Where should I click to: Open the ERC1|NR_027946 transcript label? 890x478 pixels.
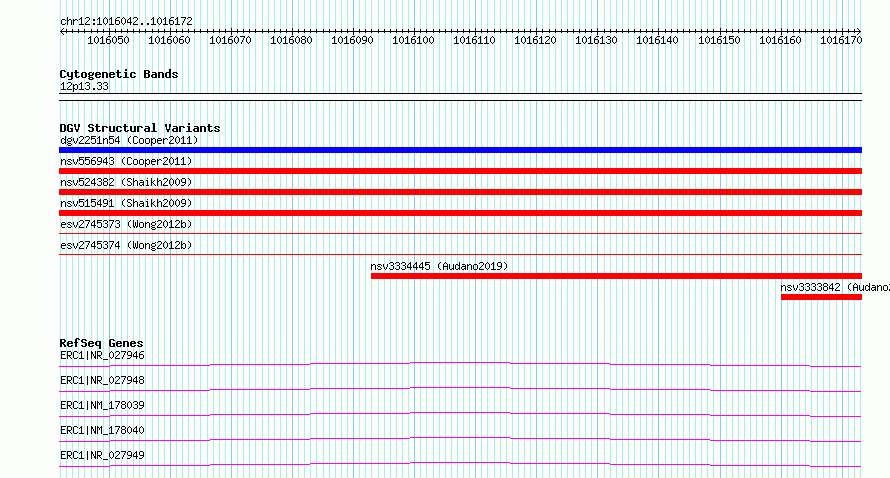point(102,355)
